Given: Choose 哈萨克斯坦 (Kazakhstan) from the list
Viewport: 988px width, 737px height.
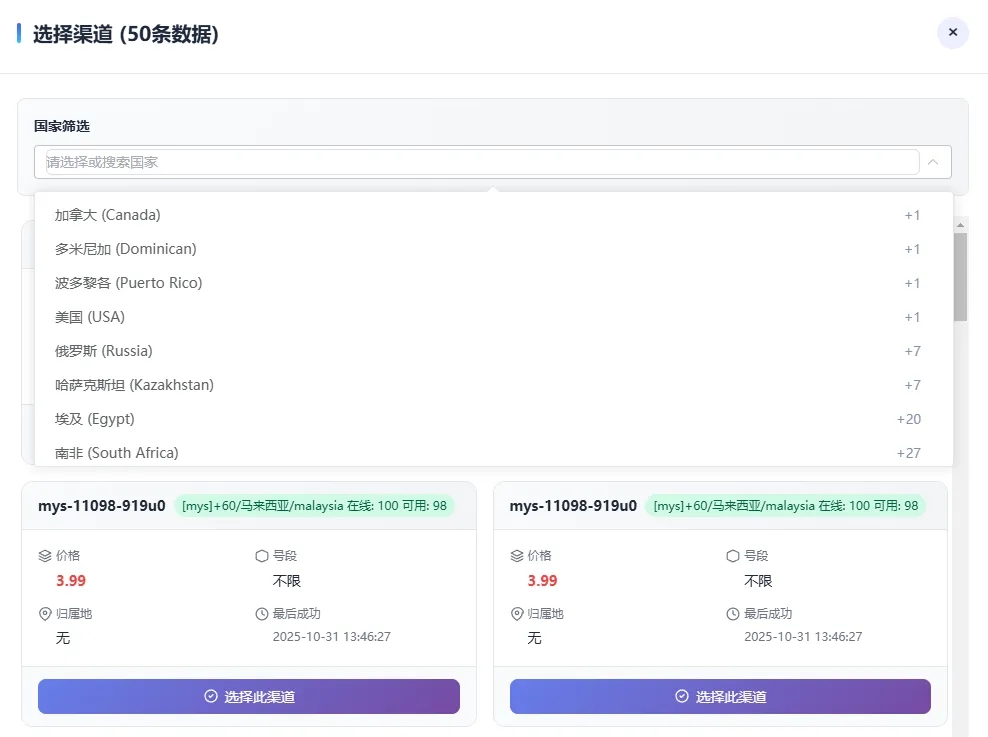Looking at the screenshot, I should coord(135,385).
